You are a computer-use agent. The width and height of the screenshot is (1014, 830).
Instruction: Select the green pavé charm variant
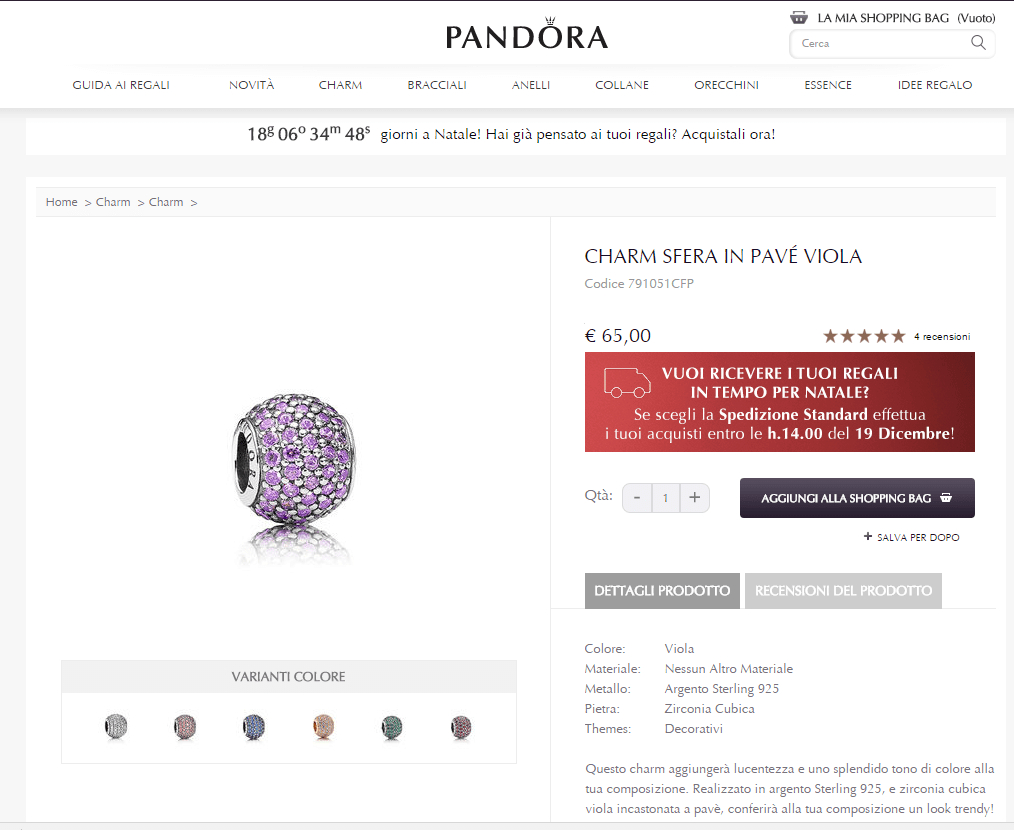pos(392,726)
